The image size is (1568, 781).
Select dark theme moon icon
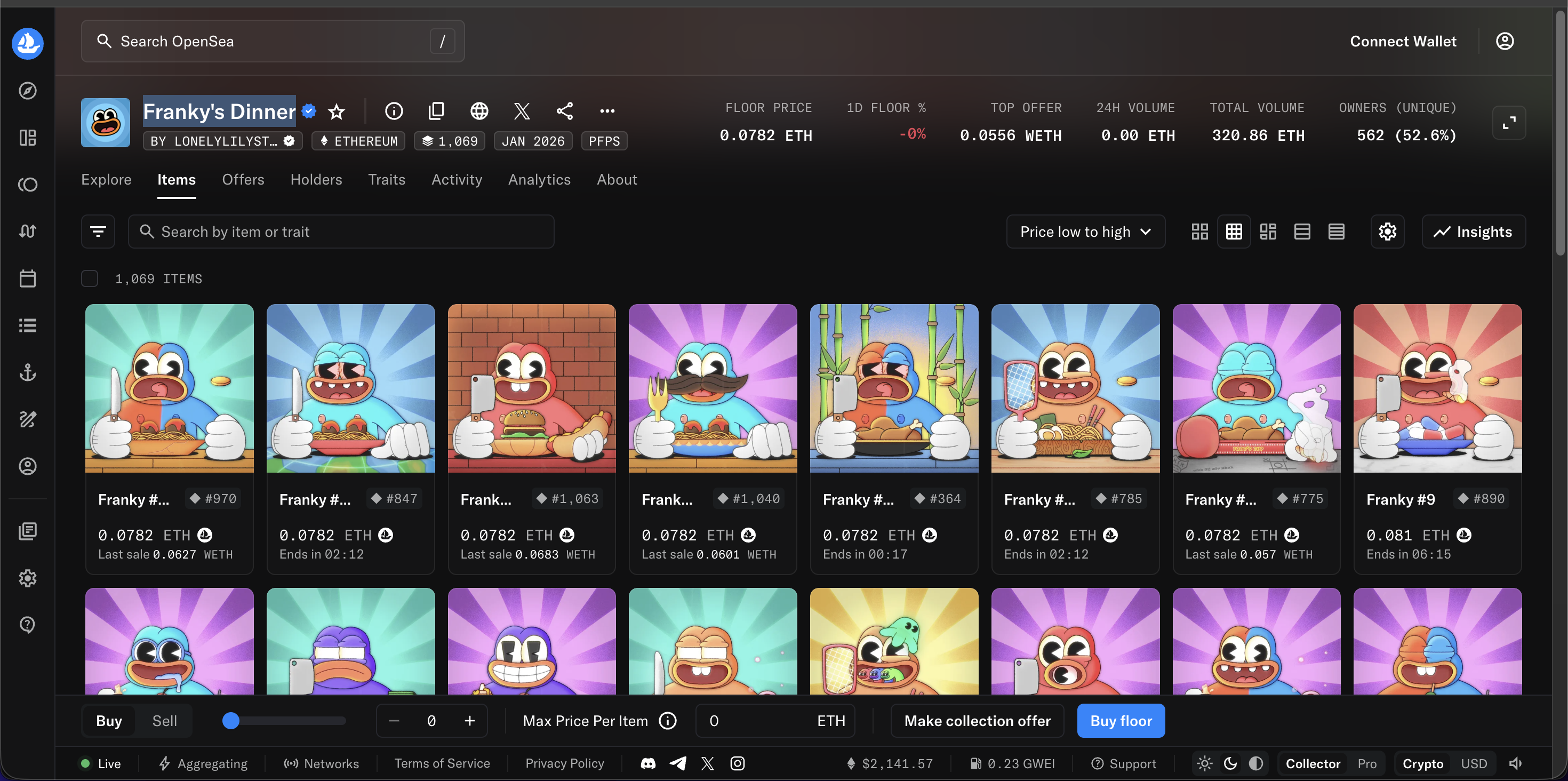click(x=1230, y=763)
